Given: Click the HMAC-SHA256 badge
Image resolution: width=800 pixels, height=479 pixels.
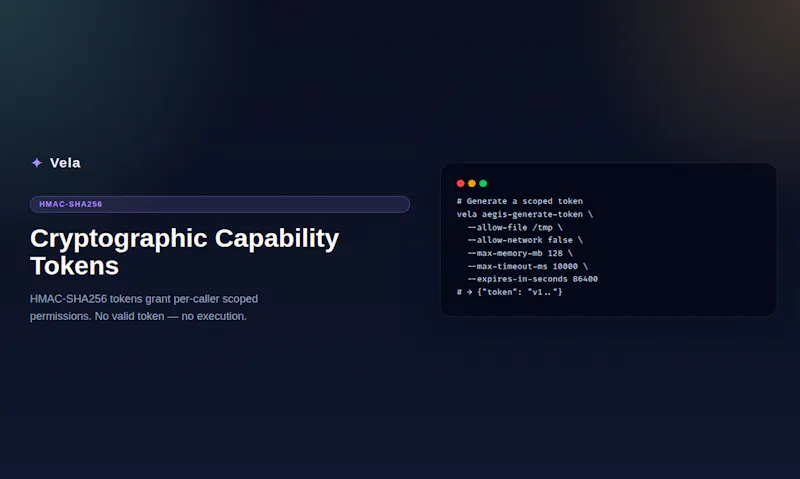Looking at the screenshot, I should pyautogui.click(x=220, y=204).
